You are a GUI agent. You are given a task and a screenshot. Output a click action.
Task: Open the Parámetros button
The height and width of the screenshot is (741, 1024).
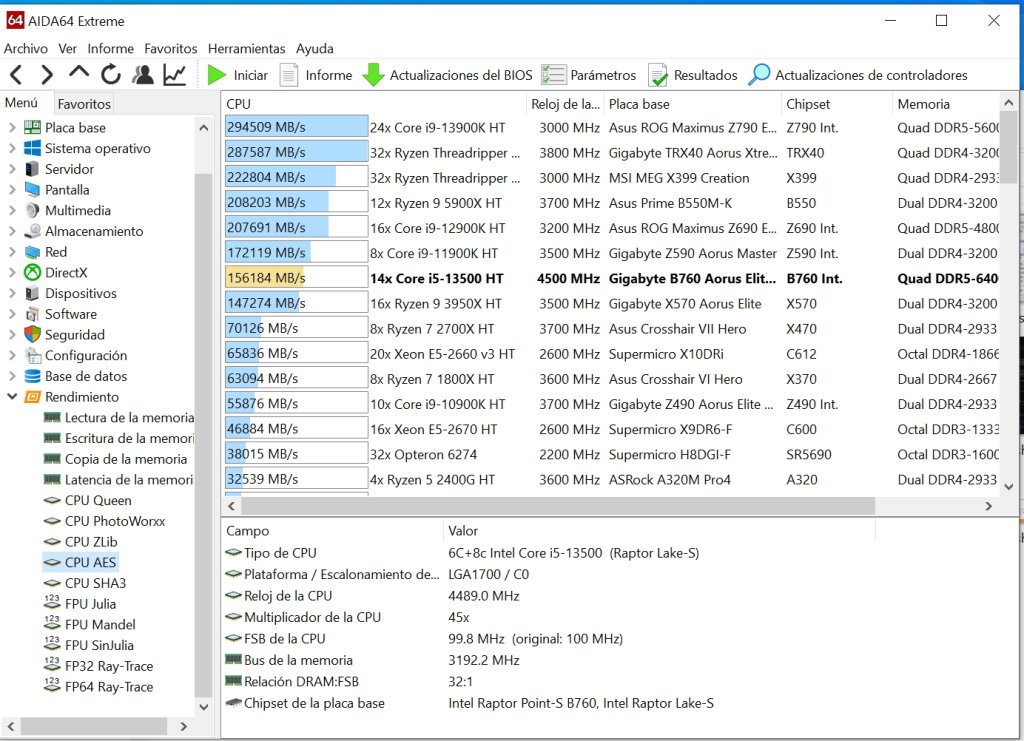[x=589, y=75]
